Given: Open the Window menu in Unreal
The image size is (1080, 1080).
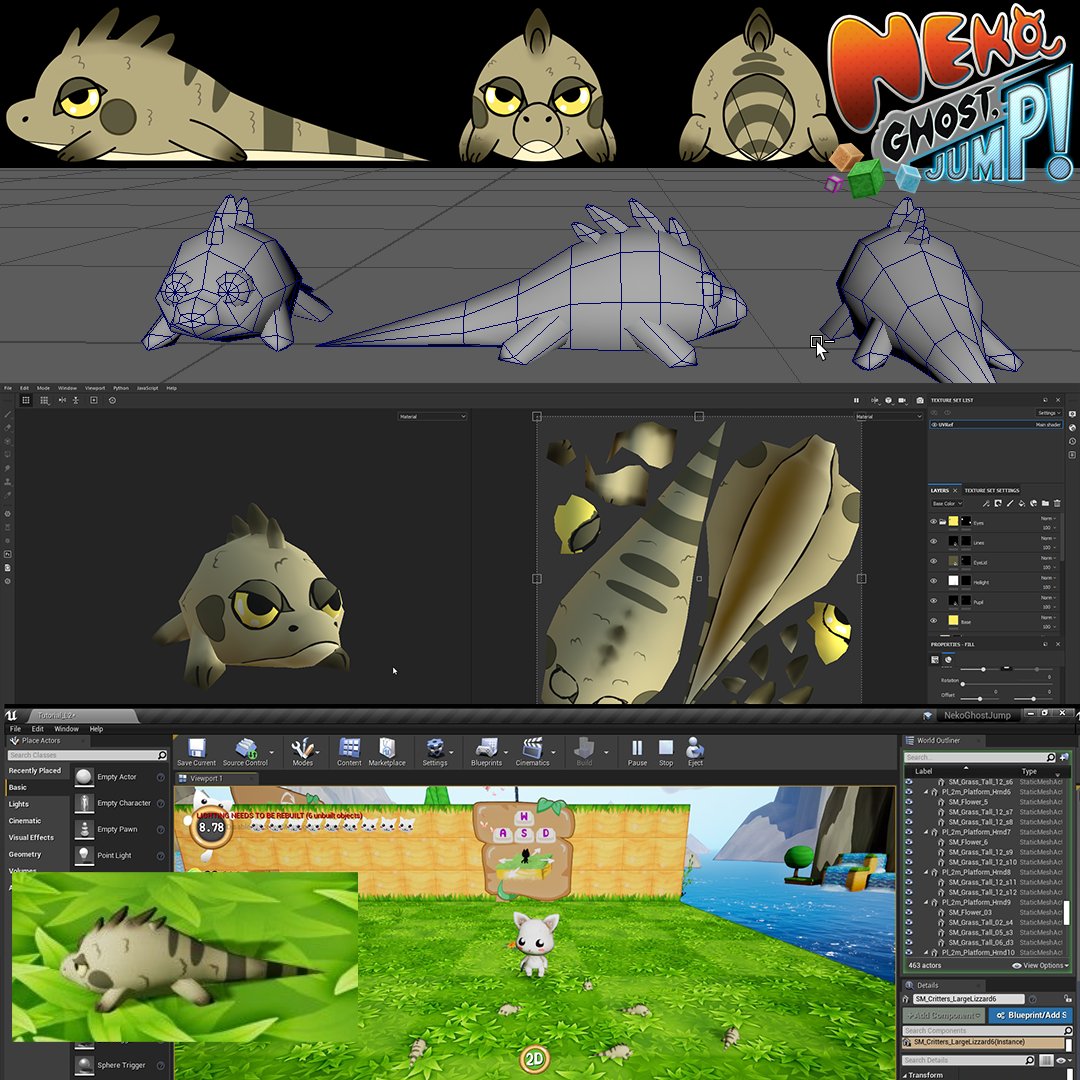Looking at the screenshot, I should 66,729.
